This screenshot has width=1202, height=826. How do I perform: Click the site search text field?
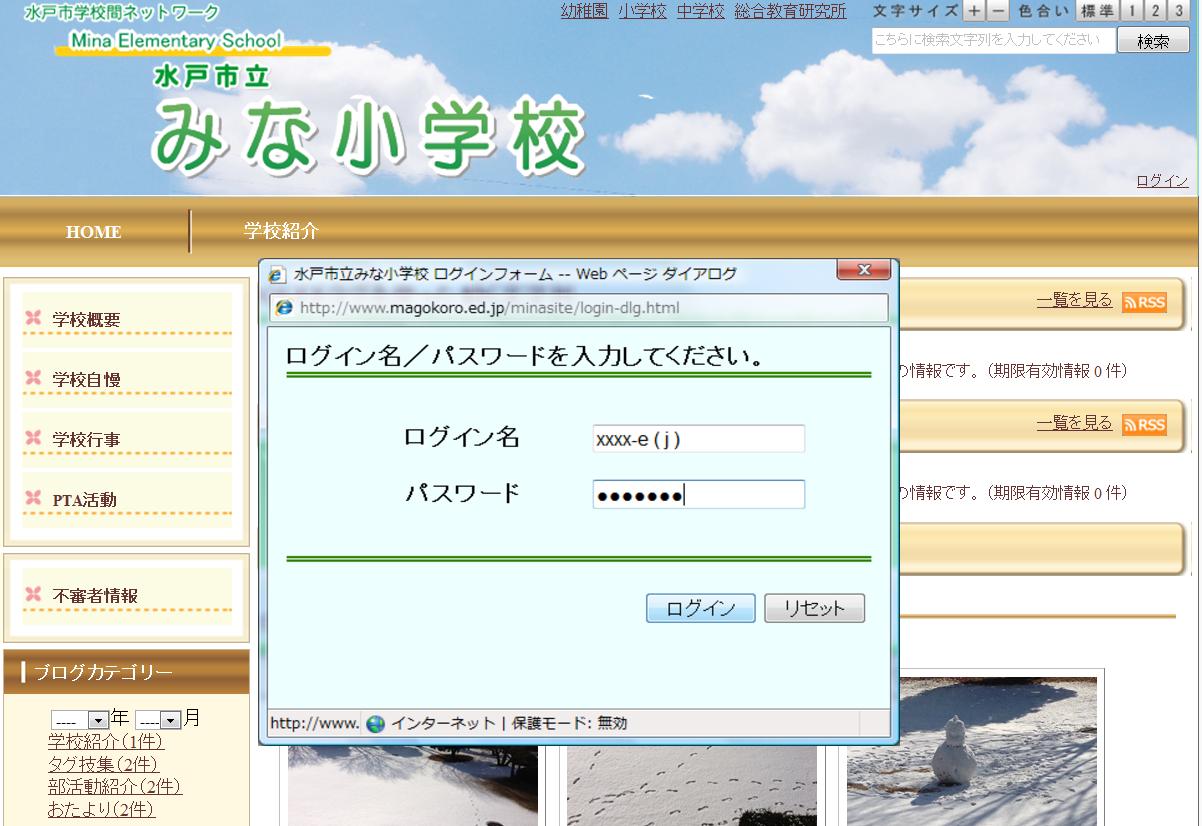click(x=993, y=41)
